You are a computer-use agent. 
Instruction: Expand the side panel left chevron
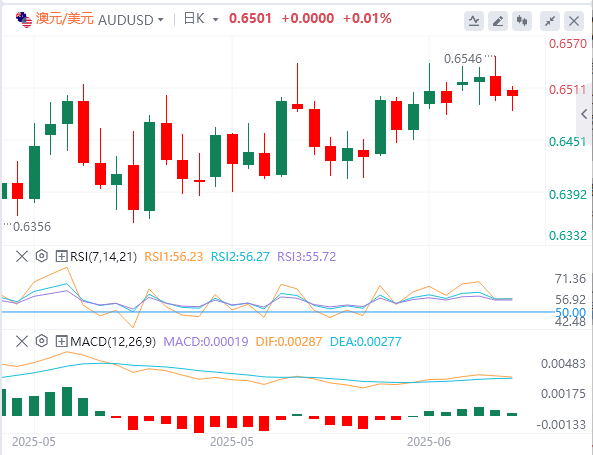[584, 114]
